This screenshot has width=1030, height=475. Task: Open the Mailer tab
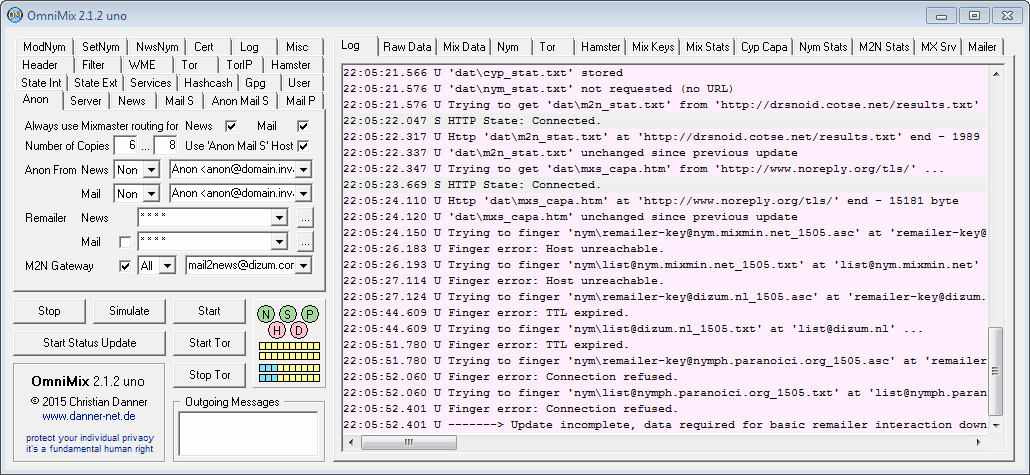982,47
